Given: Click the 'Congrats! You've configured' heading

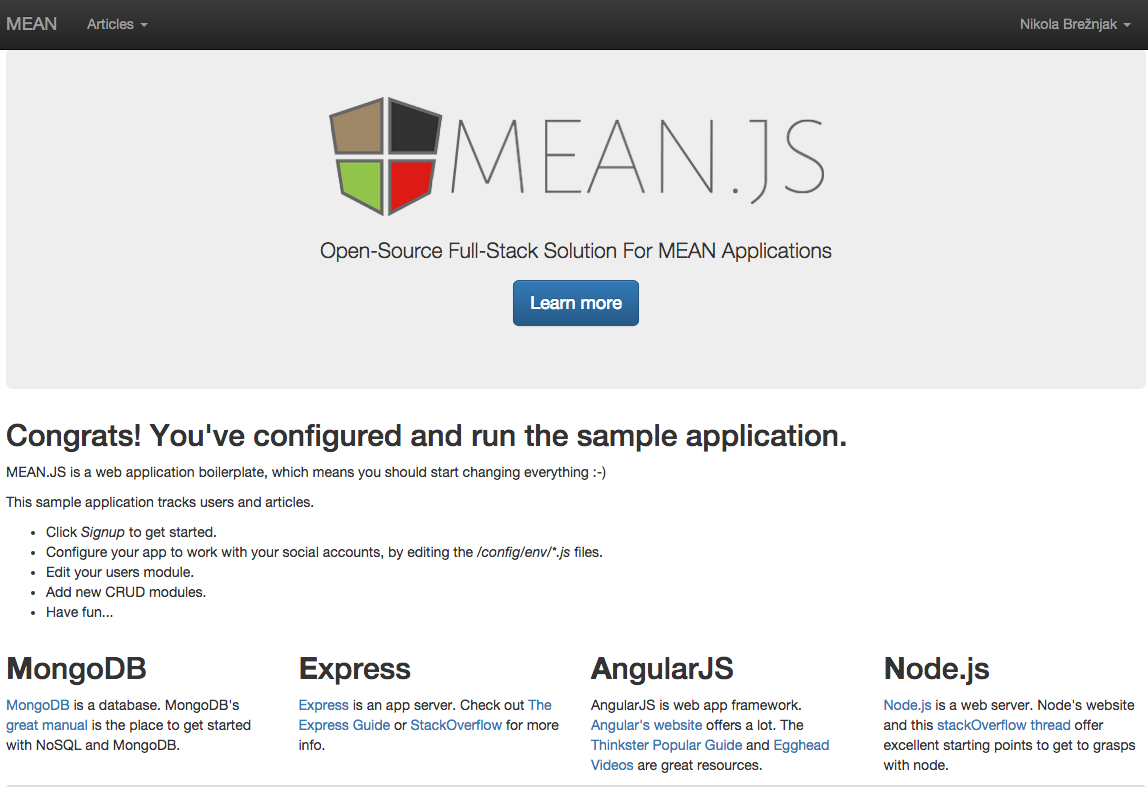Looking at the screenshot, I should [426, 436].
